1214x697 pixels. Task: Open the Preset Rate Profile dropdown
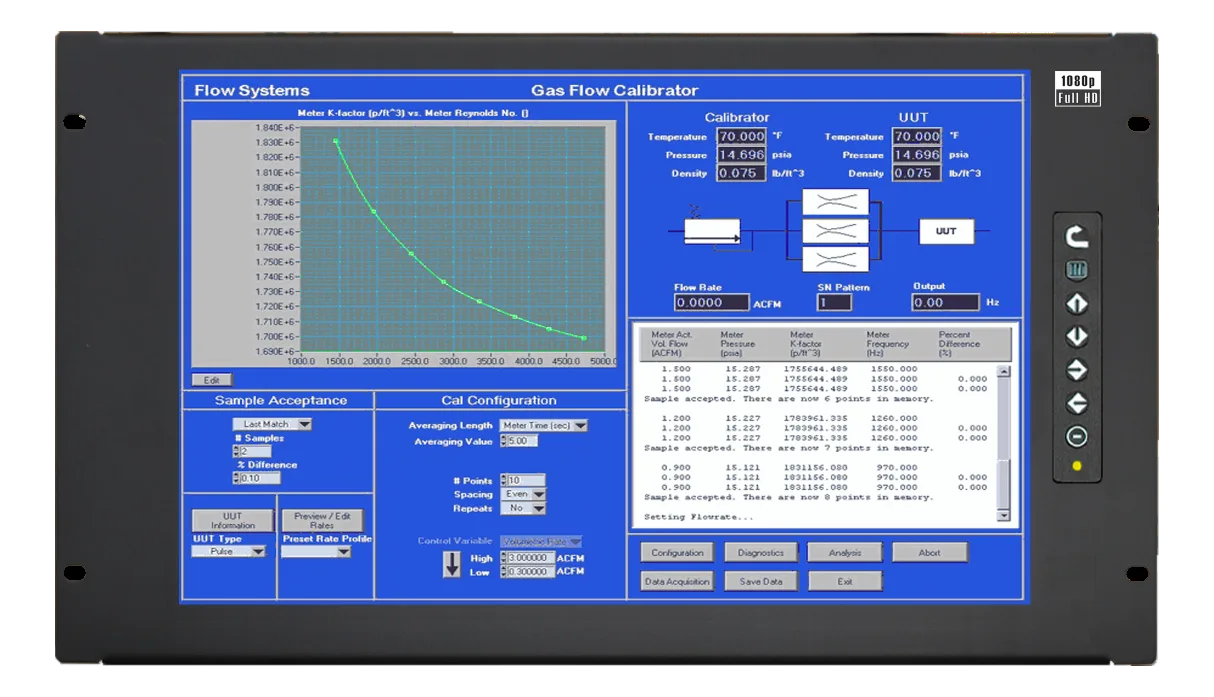316,551
